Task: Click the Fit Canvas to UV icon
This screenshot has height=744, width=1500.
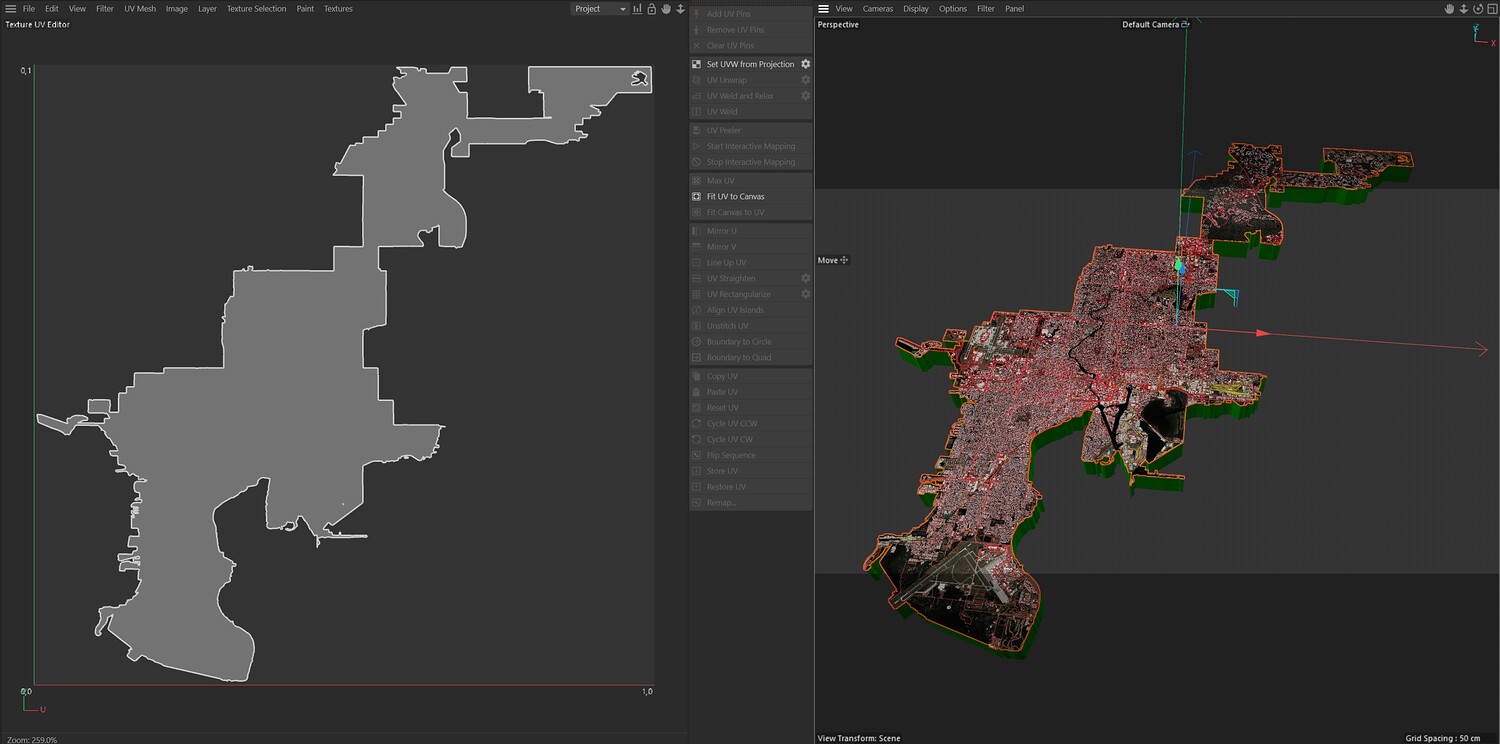Action: 697,212
